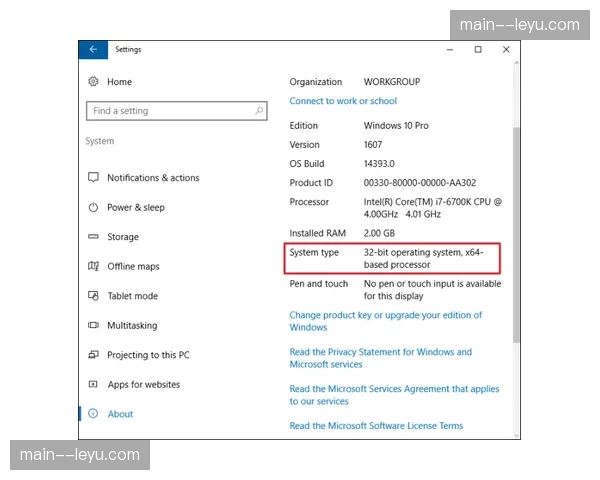Click the Storage drive icon
This screenshot has width=600, height=480.
[93, 237]
